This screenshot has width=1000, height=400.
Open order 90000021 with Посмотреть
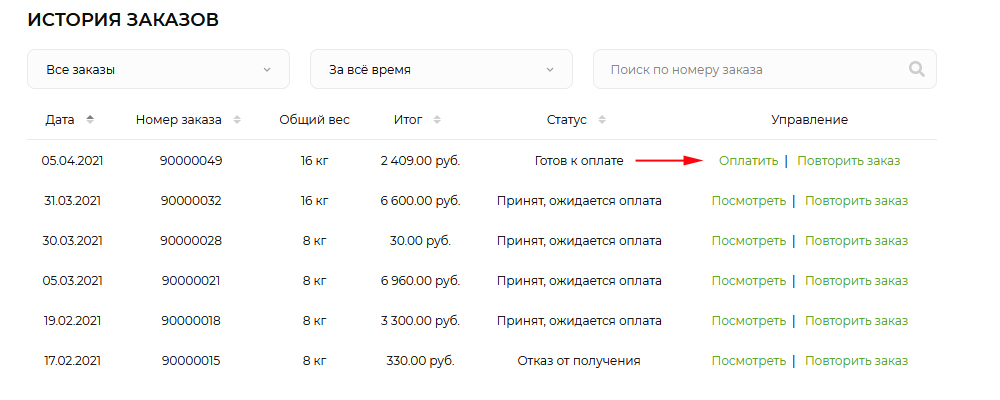(x=748, y=280)
